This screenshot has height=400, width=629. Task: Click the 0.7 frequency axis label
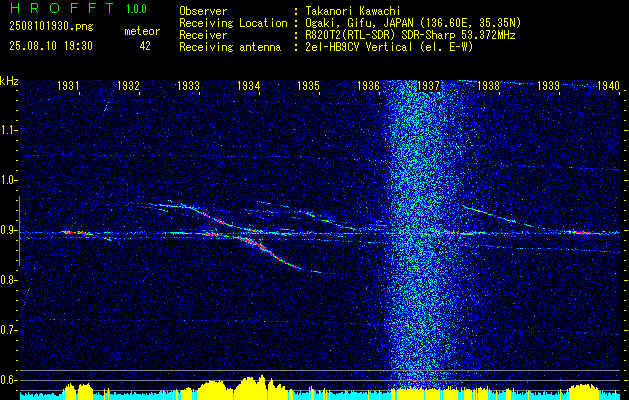(x=7, y=330)
